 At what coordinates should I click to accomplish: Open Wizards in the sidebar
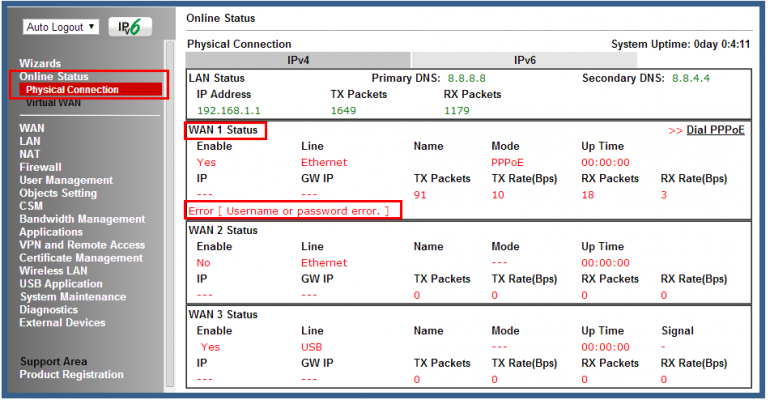tap(40, 64)
